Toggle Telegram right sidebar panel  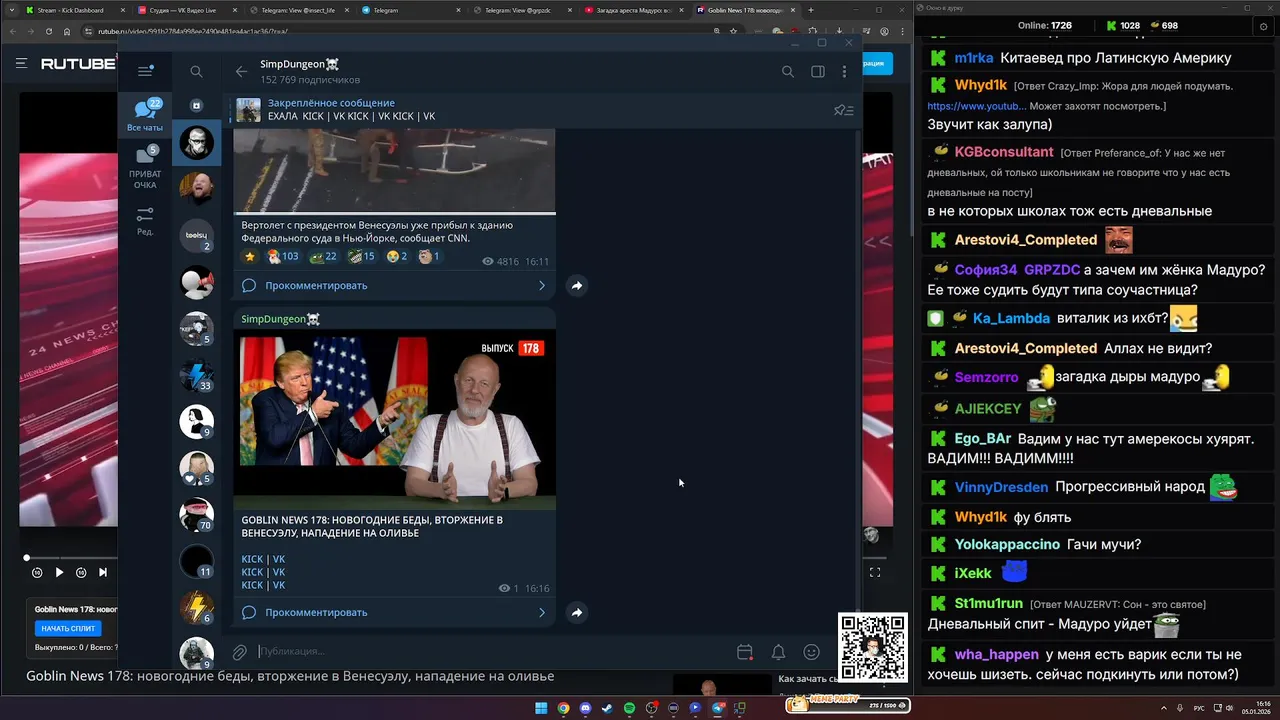(x=818, y=71)
